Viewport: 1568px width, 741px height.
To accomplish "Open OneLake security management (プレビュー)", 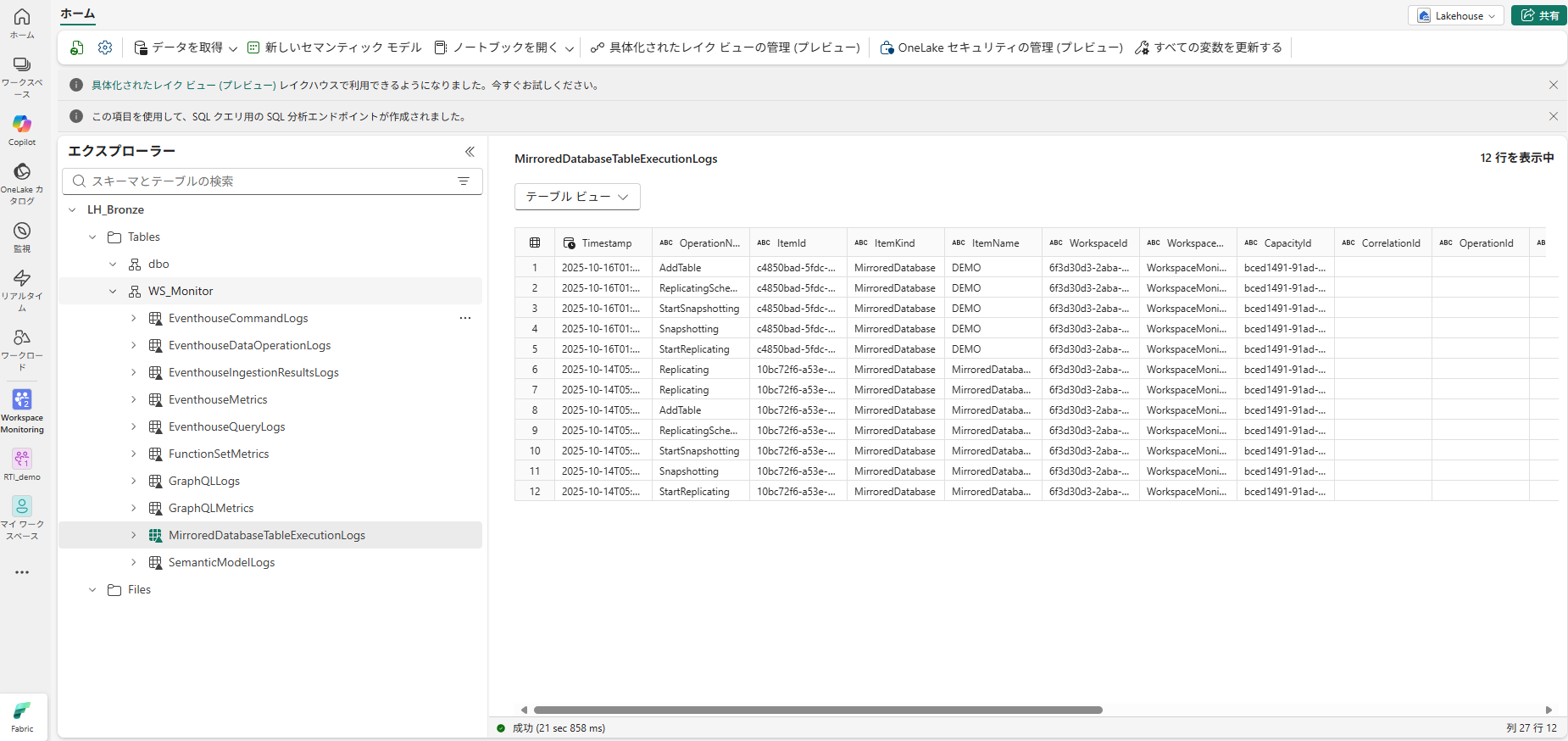I will point(1002,47).
